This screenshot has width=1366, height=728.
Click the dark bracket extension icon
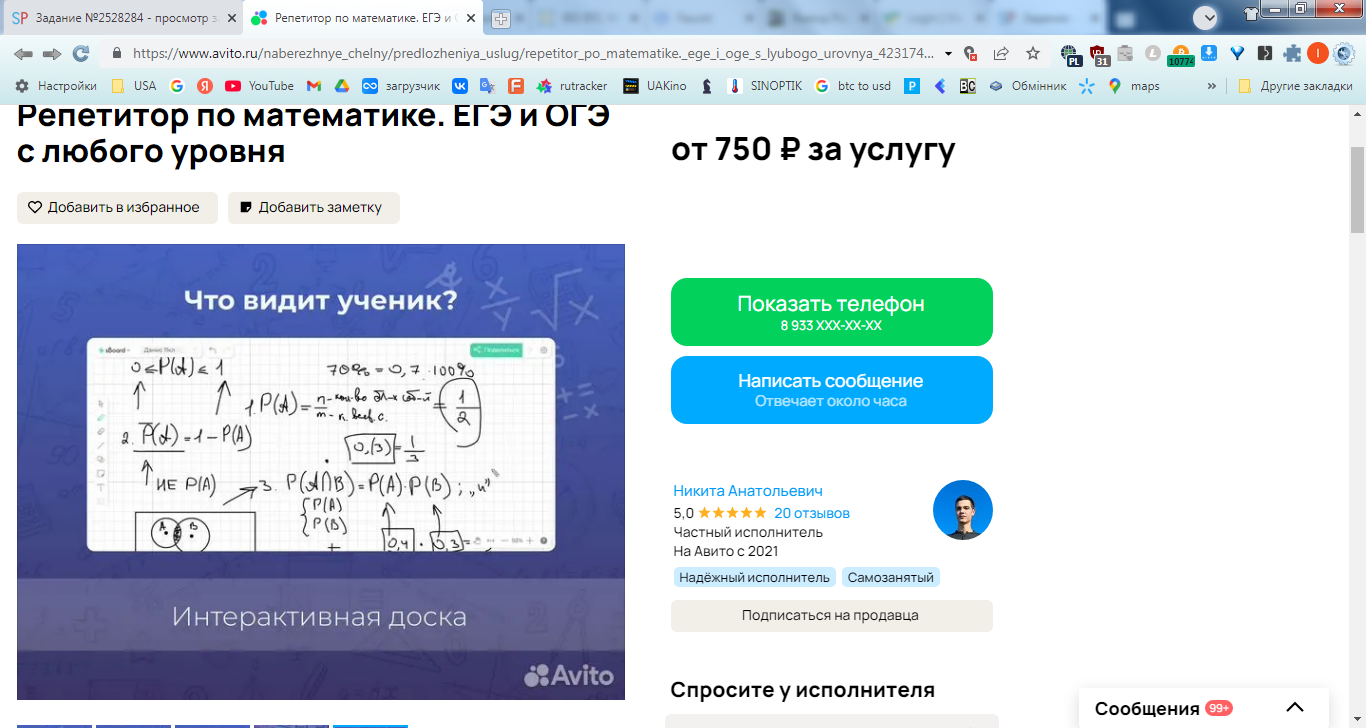(1265, 53)
